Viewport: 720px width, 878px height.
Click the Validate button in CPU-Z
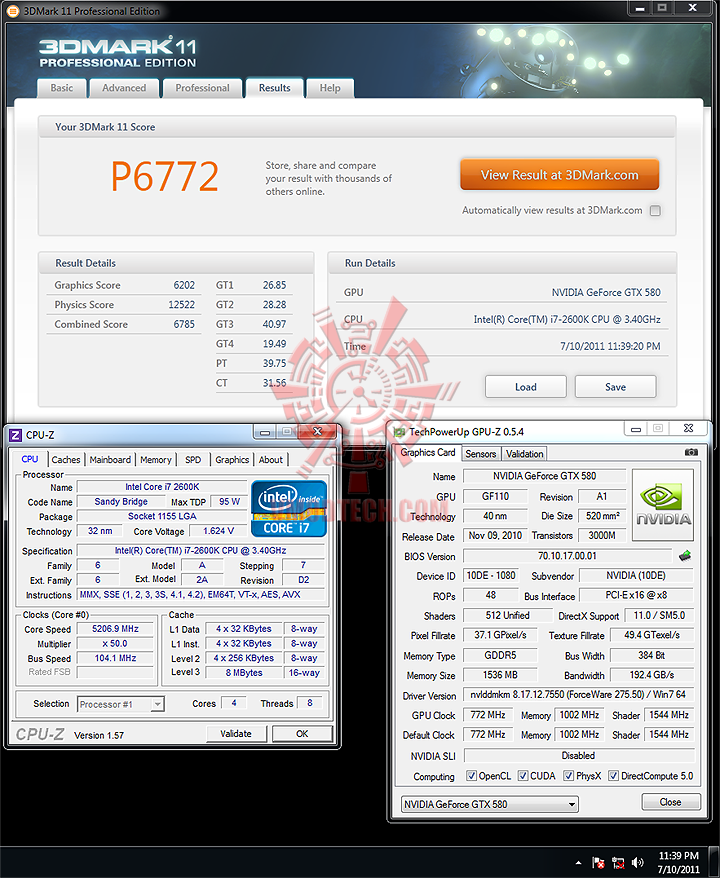point(236,734)
